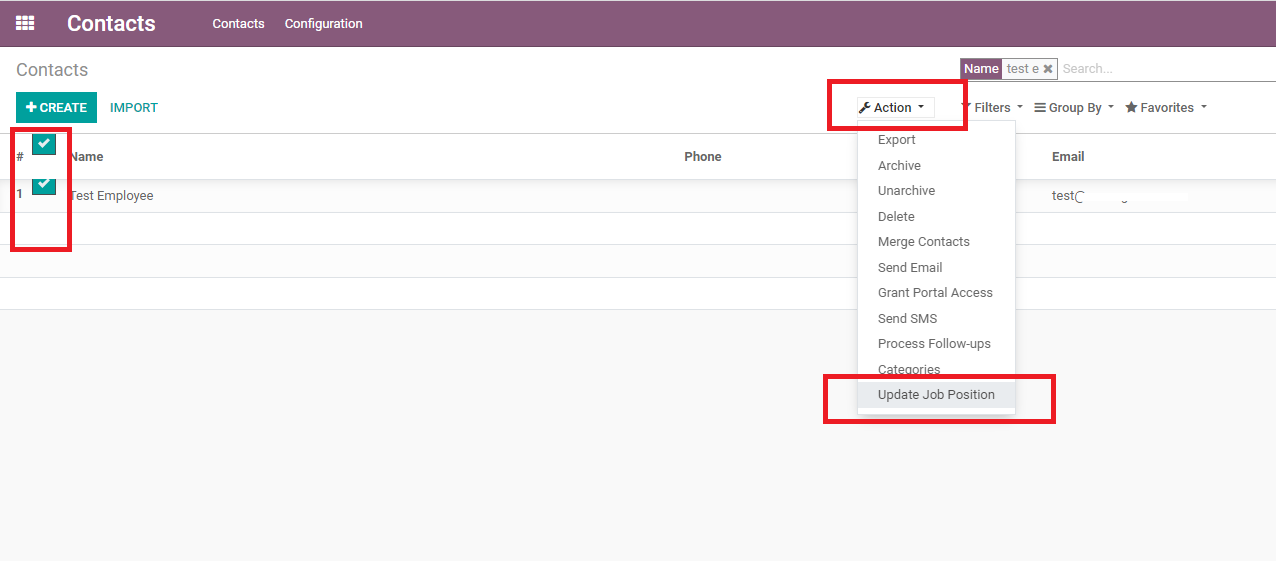Image resolution: width=1276 pixels, height=561 pixels.
Task: Expand the Action dropdown
Action: [x=895, y=108]
